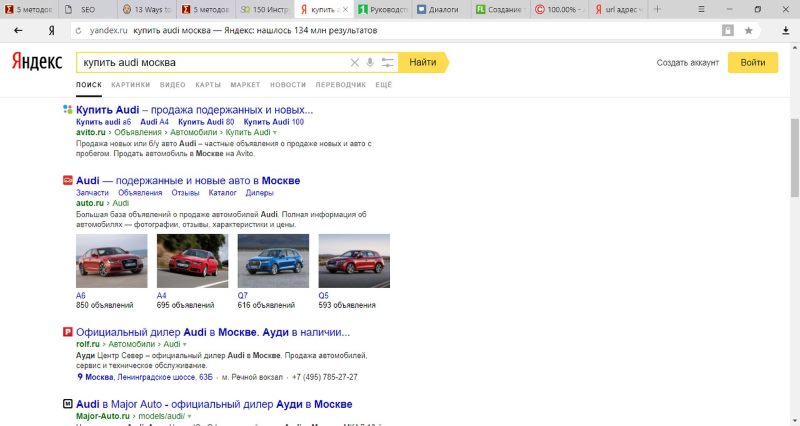This screenshot has height=426, width=800.
Task: Switch to the НОВОСТИ search tab
Action: (288, 85)
